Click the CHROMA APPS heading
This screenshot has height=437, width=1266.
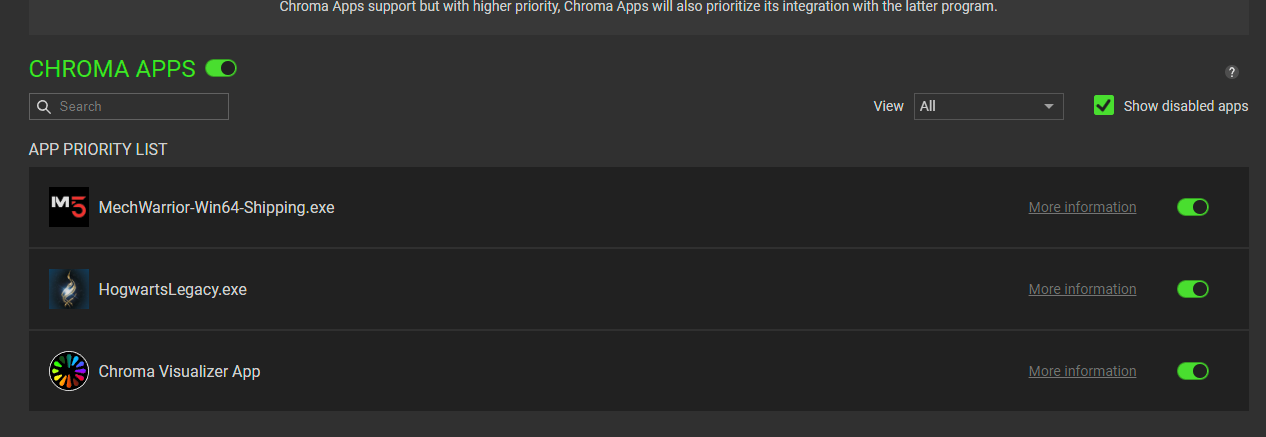112,69
